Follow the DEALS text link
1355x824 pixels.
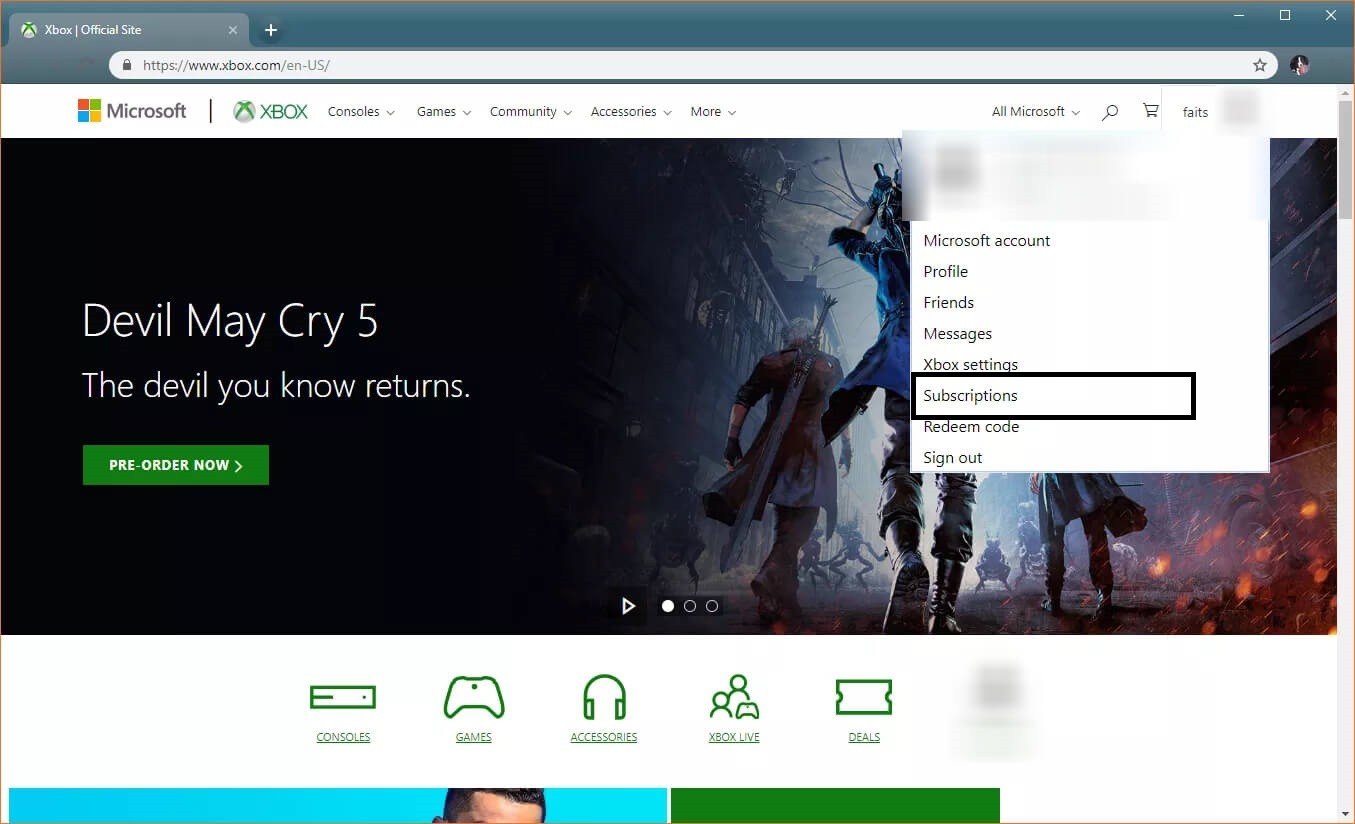[x=864, y=737]
